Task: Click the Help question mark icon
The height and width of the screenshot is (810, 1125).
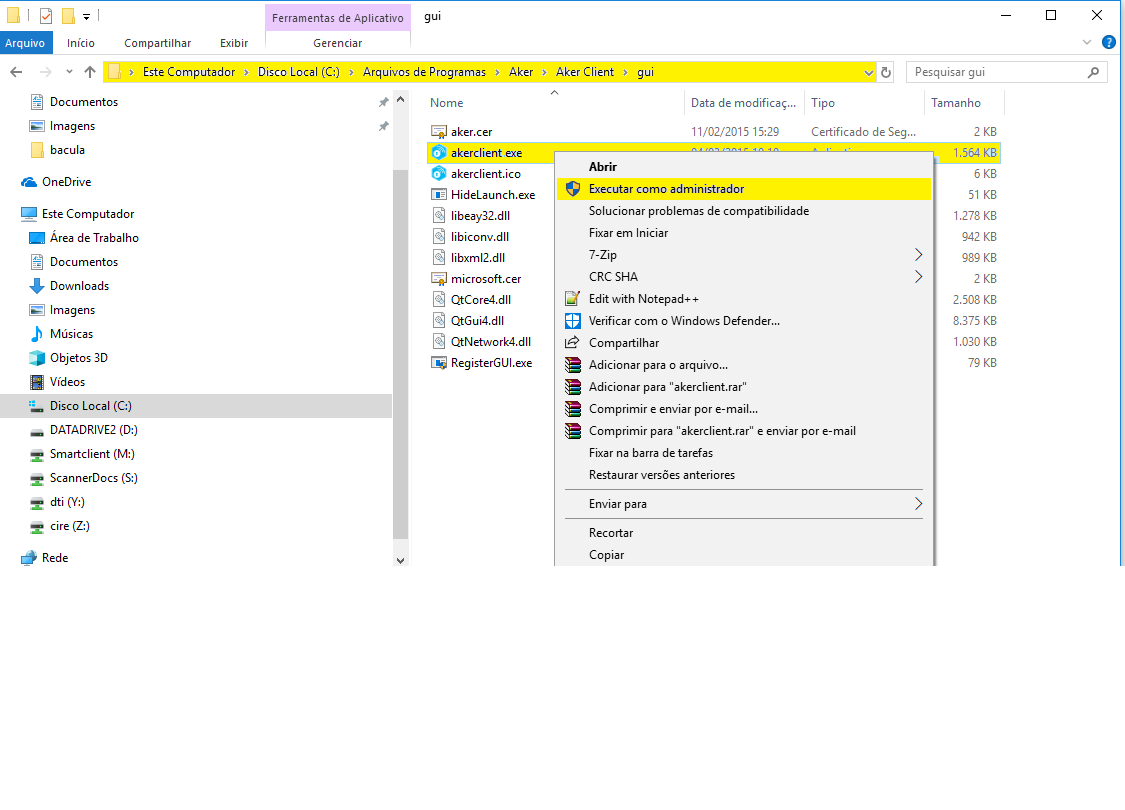Action: (1108, 42)
